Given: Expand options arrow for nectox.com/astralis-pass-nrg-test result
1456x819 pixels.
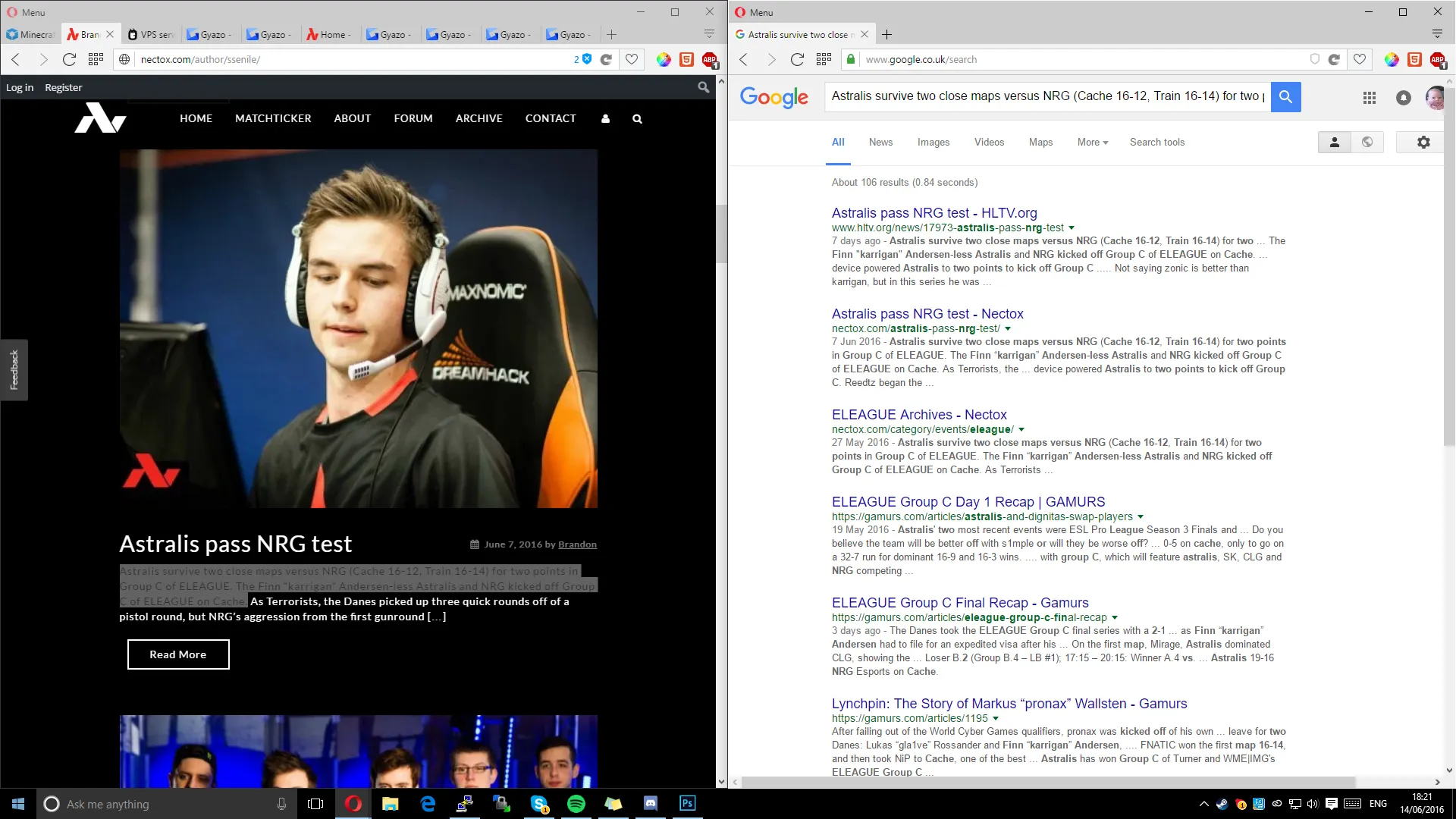Looking at the screenshot, I should click(x=1008, y=328).
